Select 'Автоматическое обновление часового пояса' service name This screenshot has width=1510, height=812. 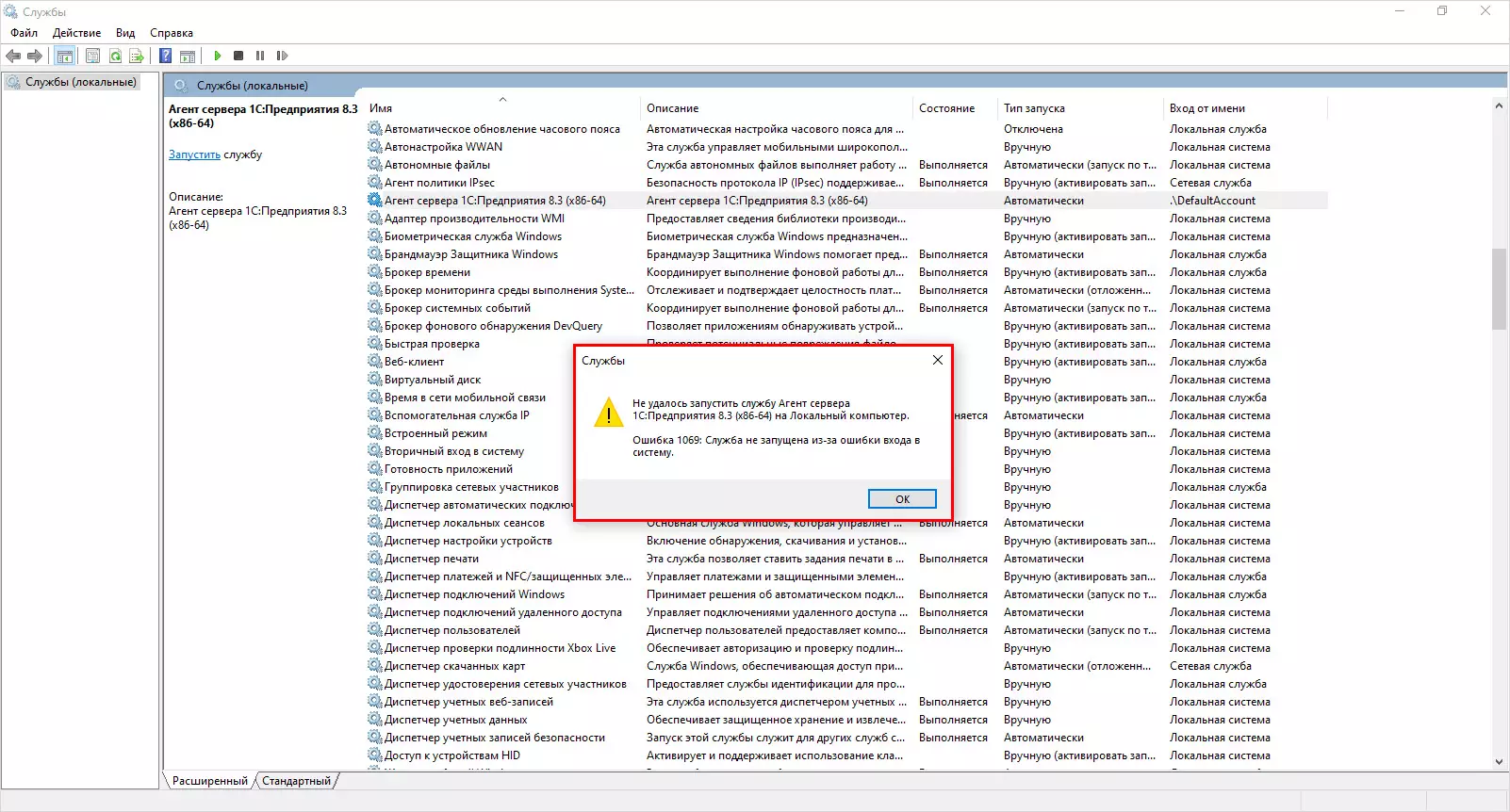502,129
